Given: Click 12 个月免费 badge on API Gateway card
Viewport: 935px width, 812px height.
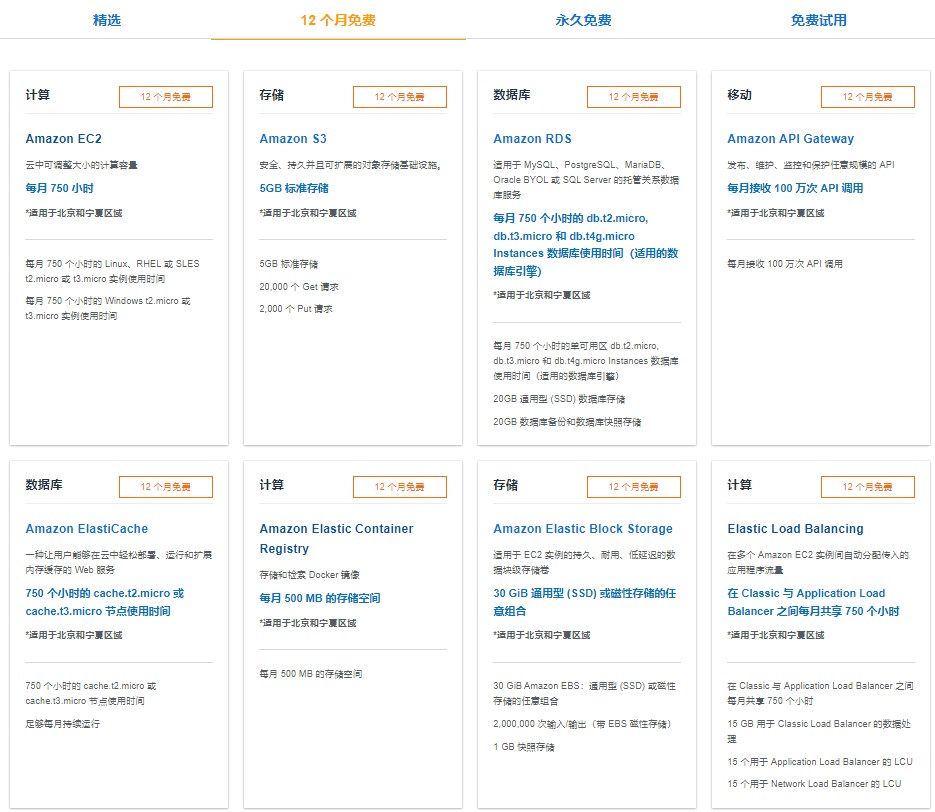Looking at the screenshot, I should (868, 97).
